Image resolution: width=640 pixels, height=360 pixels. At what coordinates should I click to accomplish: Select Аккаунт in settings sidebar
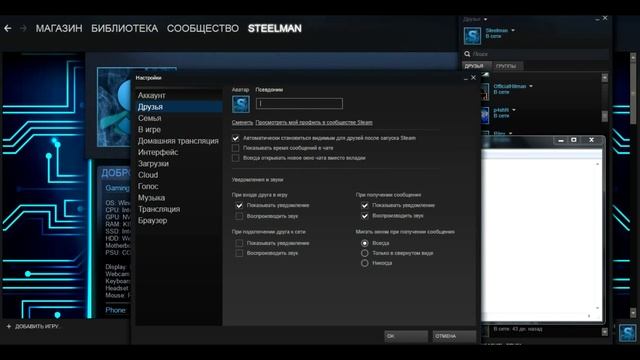[179, 96]
